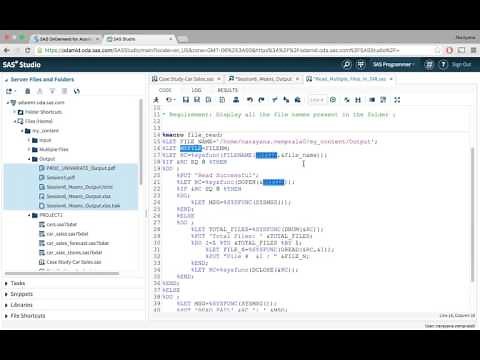Expand the Folder Shortcuts node
Image resolution: width=480 pixels, height=360 pixels.
[x=15, y=112]
